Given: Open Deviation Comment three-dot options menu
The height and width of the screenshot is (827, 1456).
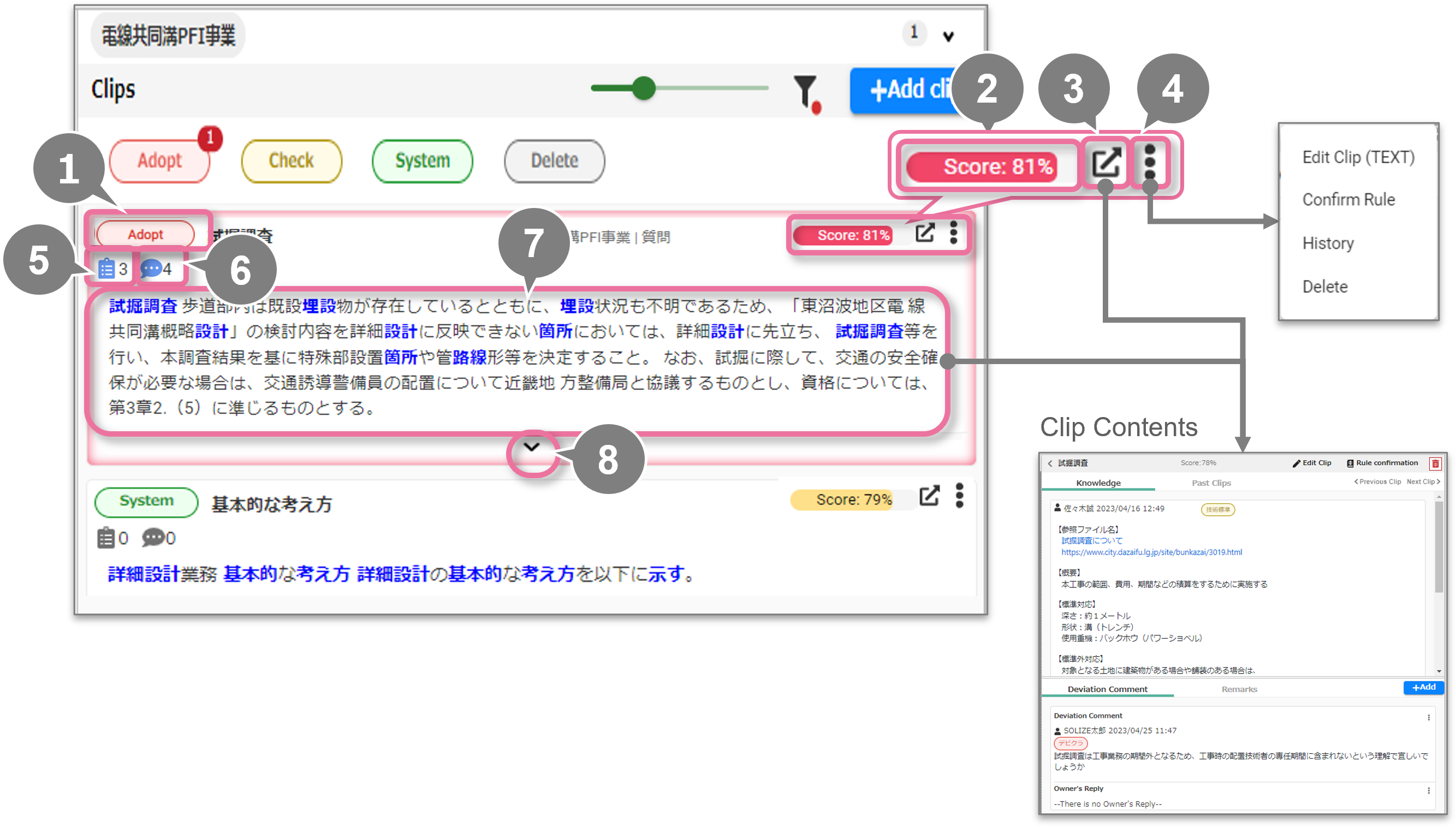Looking at the screenshot, I should 1429,717.
